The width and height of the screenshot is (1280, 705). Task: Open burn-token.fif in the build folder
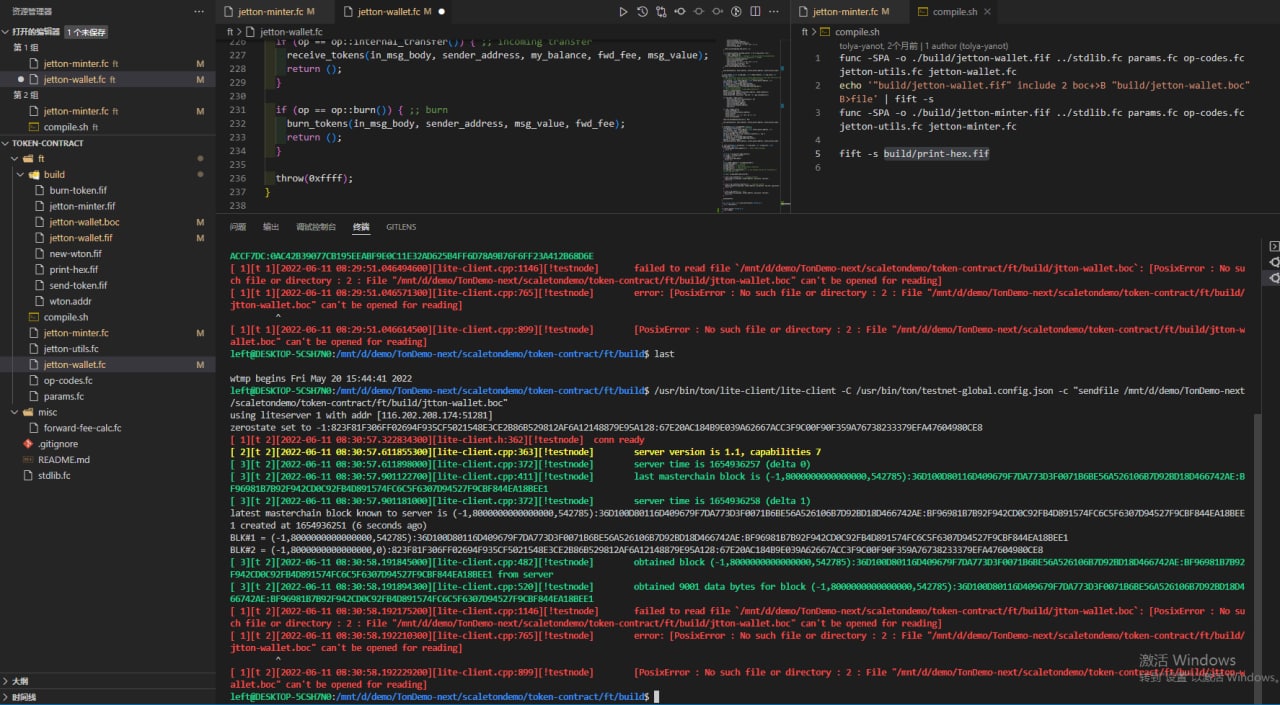click(108, 190)
